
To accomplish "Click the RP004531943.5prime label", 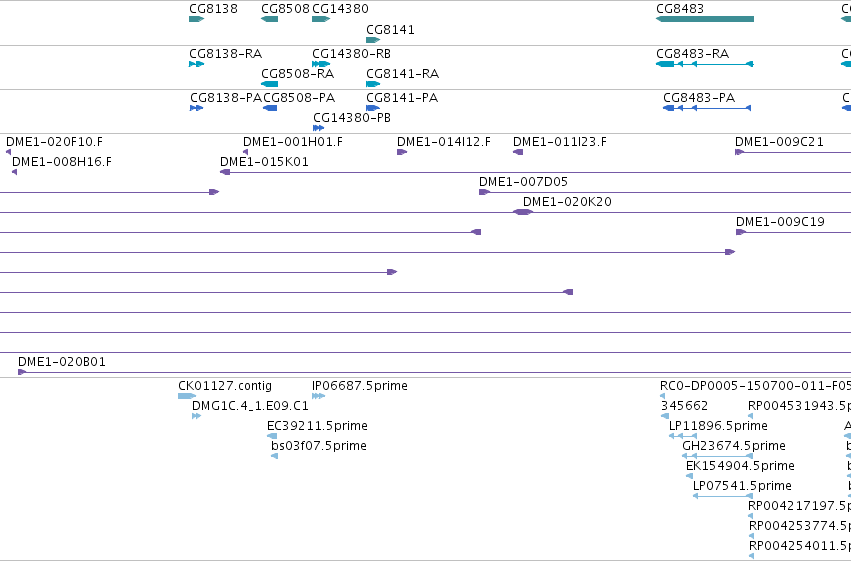I will point(799,406).
